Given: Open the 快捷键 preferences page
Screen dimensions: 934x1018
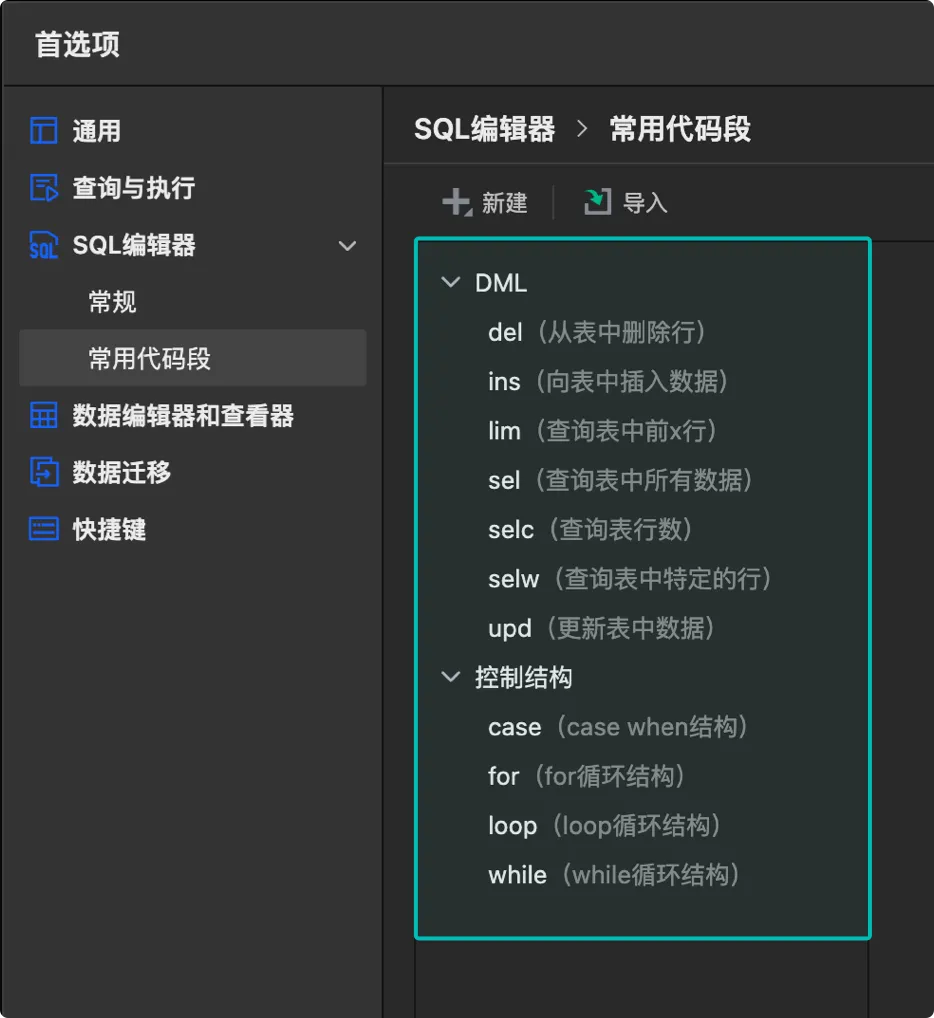Looking at the screenshot, I should [109, 529].
